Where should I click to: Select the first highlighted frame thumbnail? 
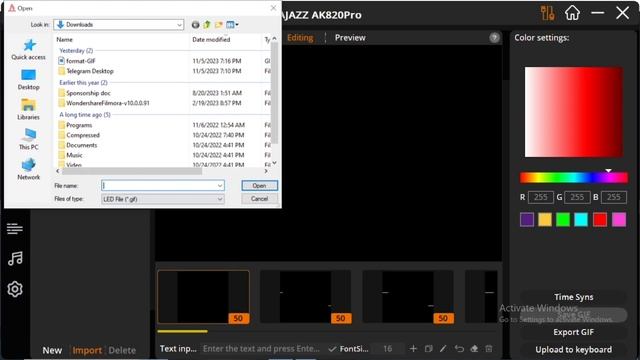click(203, 297)
